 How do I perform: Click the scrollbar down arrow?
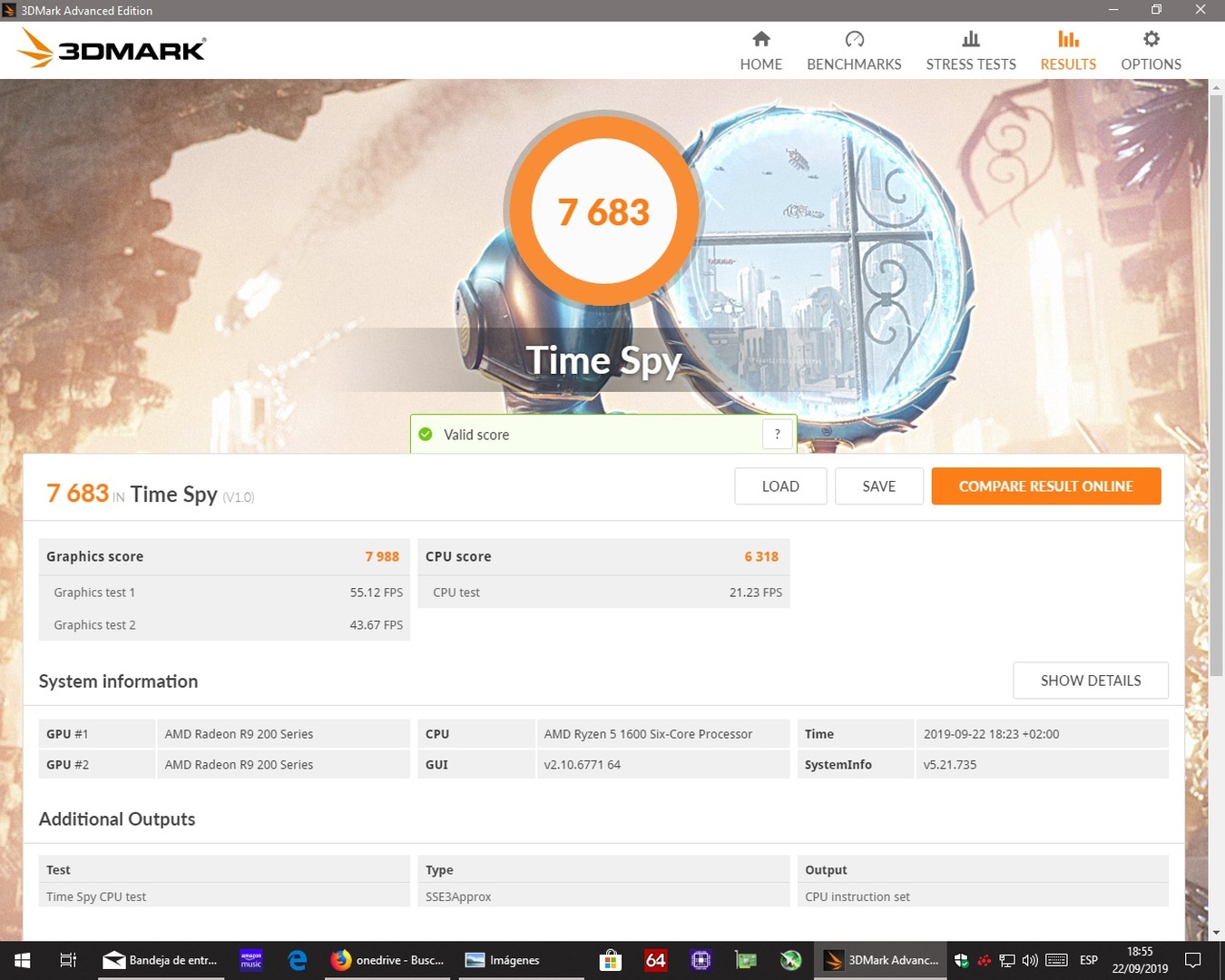click(1216, 932)
